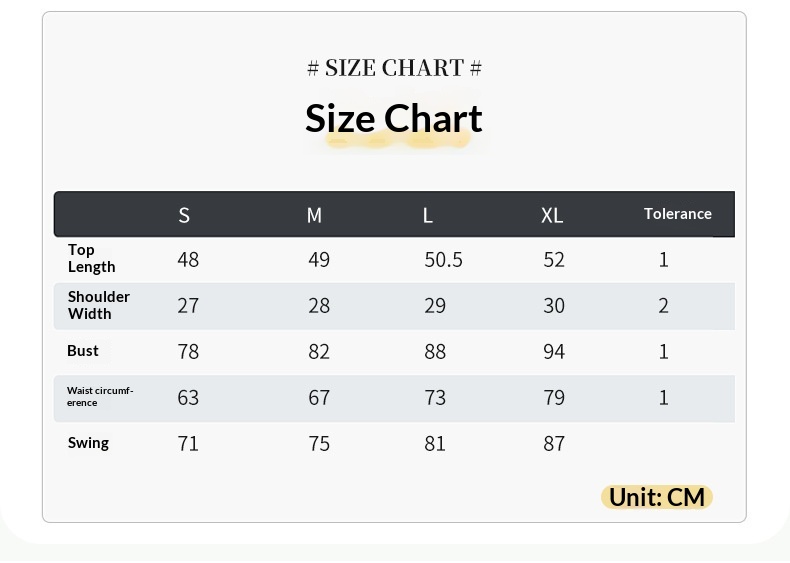Select the Waist circumference row label
The height and width of the screenshot is (563, 790).
[100, 397]
